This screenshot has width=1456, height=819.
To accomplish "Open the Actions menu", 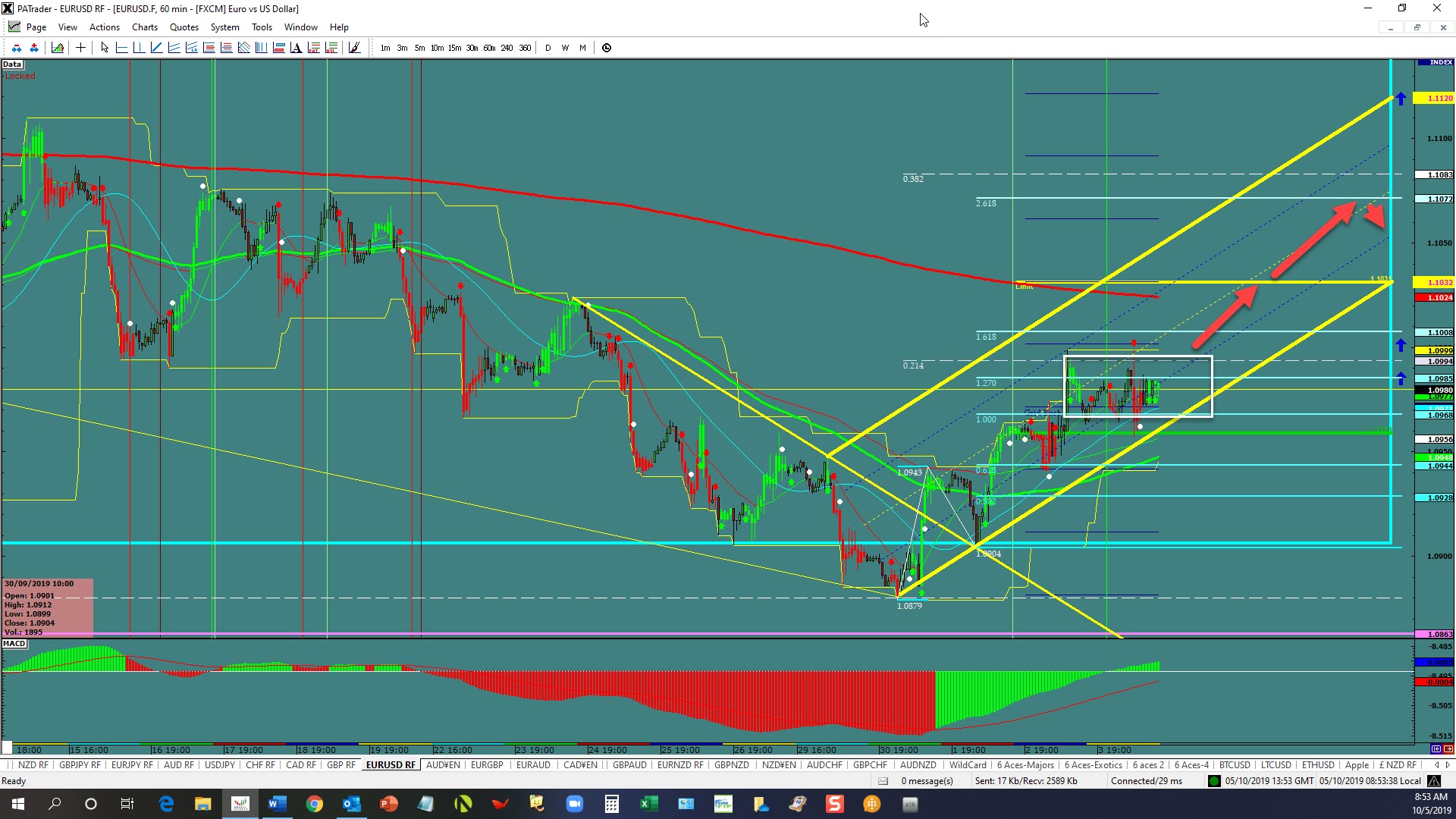I will (x=105, y=27).
